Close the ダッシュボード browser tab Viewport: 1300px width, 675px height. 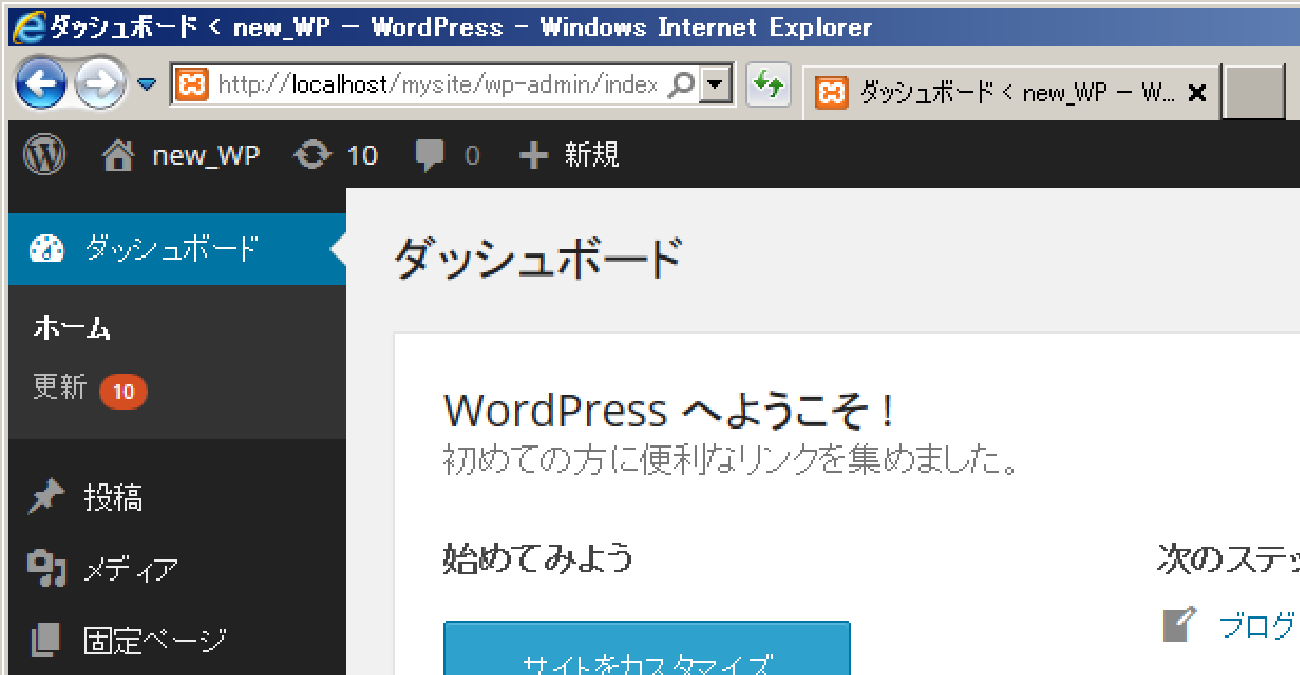[x=1197, y=93]
